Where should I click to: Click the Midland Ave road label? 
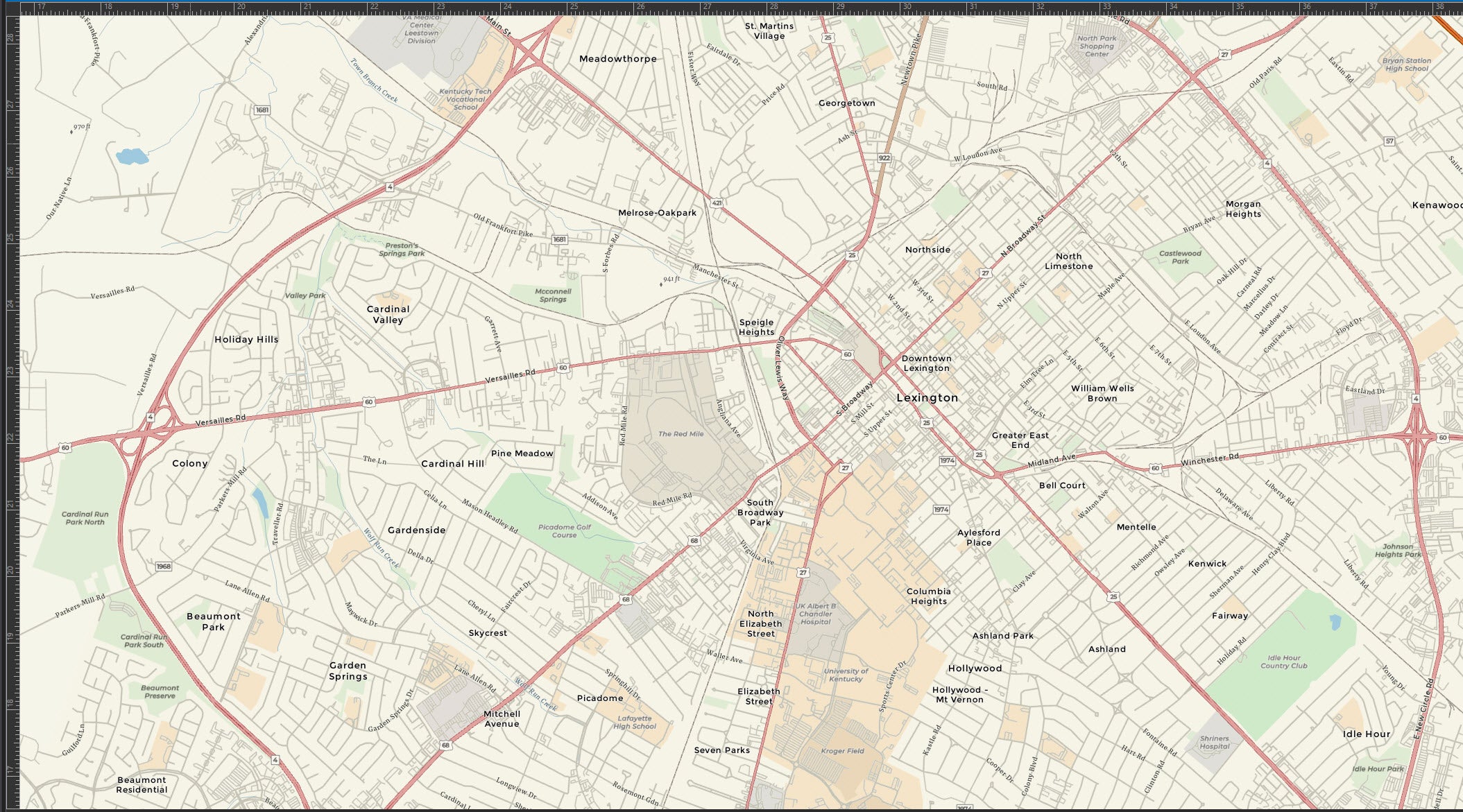[x=1052, y=460]
